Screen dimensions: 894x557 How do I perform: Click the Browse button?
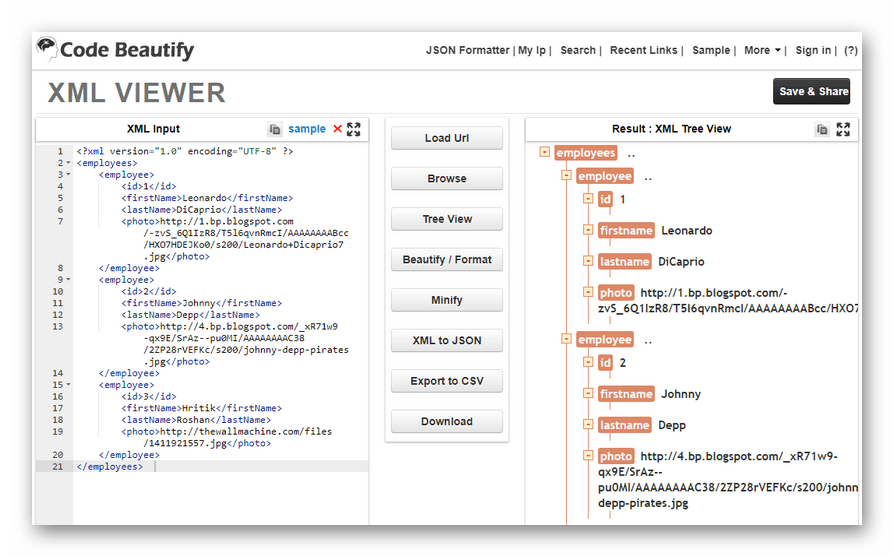(x=447, y=178)
